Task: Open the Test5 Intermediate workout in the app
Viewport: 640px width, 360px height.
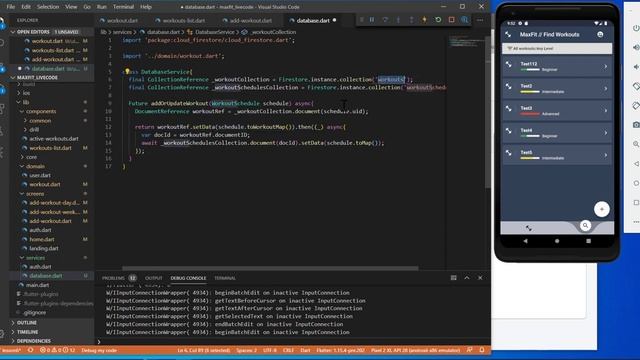Action: (557, 155)
